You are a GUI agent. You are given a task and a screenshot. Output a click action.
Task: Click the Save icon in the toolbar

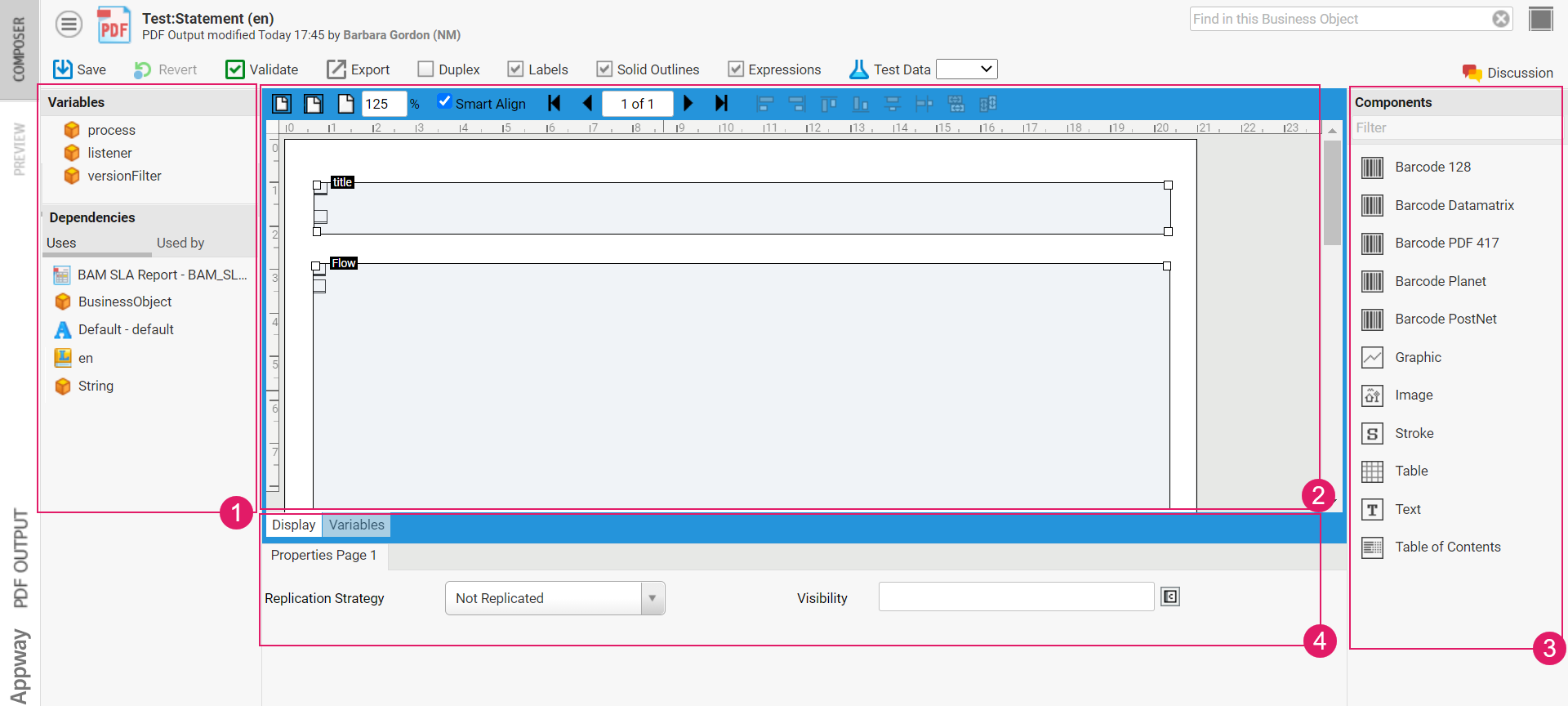(63, 69)
